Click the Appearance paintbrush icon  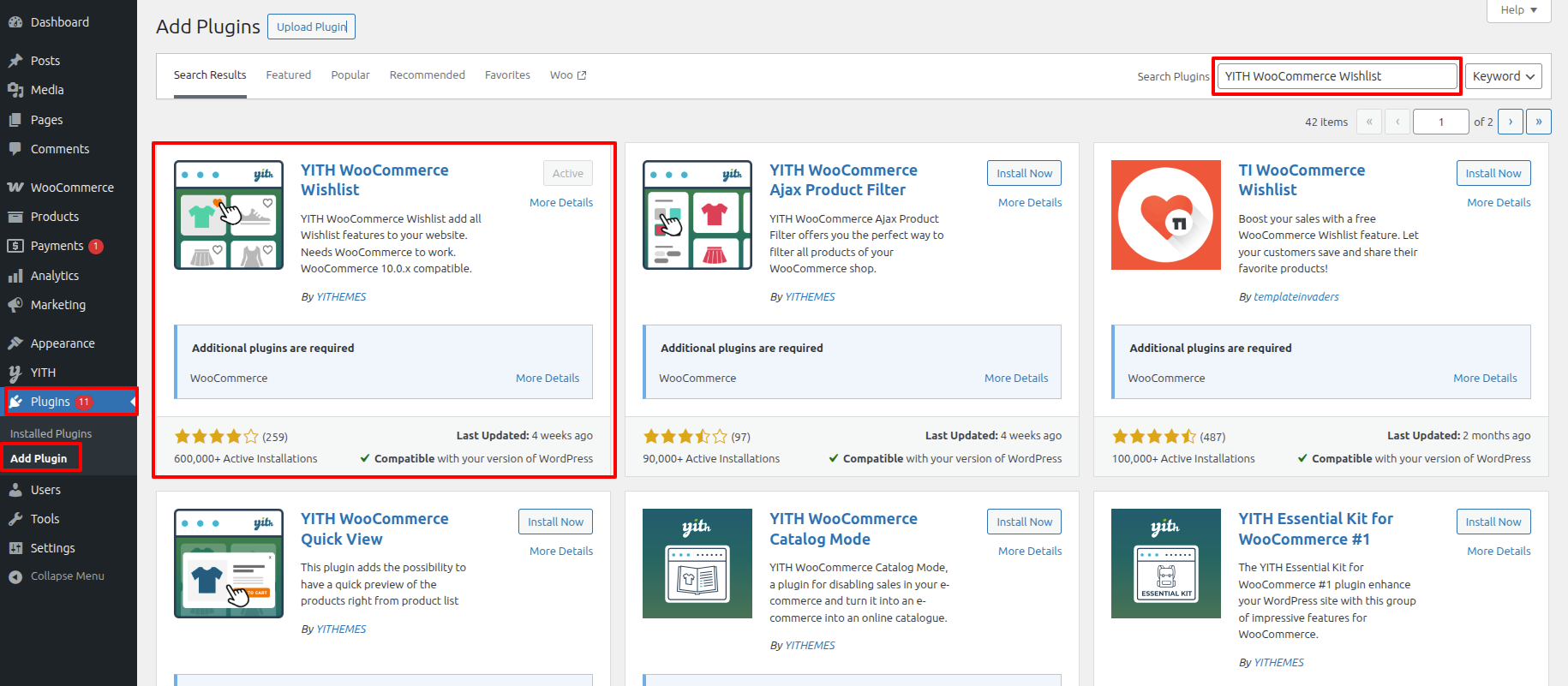(15, 343)
